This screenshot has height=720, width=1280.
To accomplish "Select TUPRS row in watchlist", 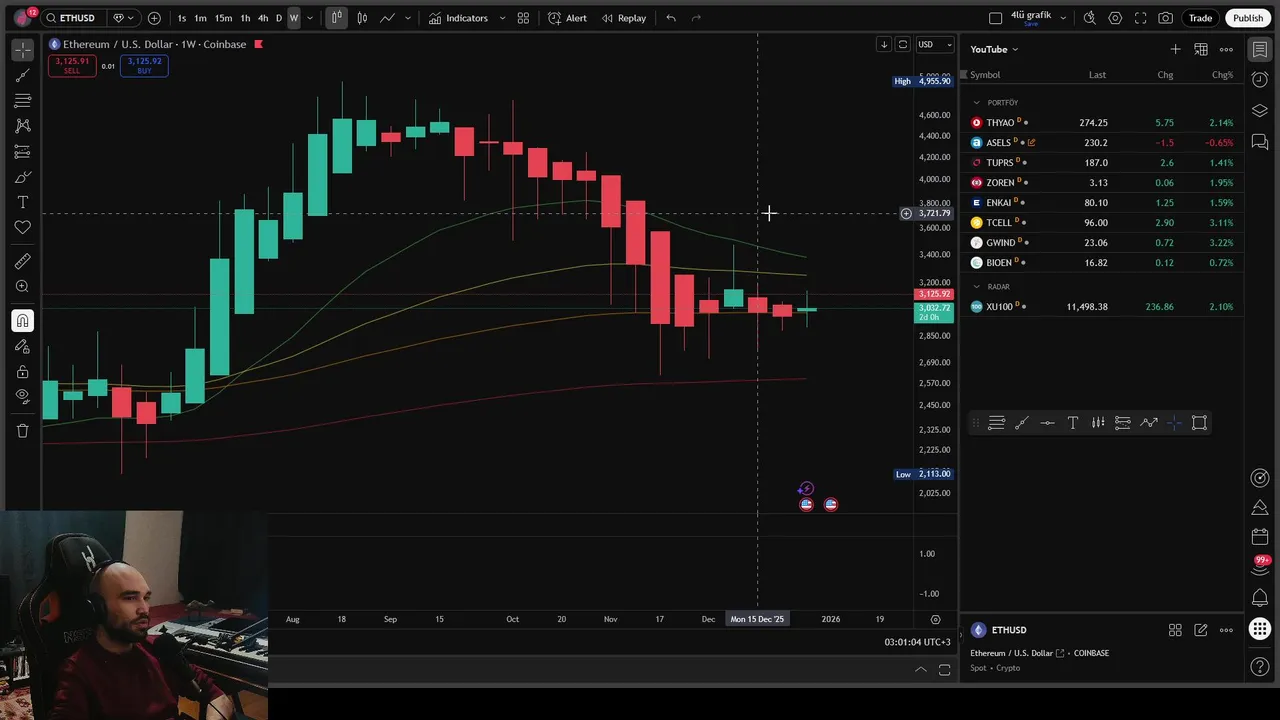I will (x=1102, y=162).
